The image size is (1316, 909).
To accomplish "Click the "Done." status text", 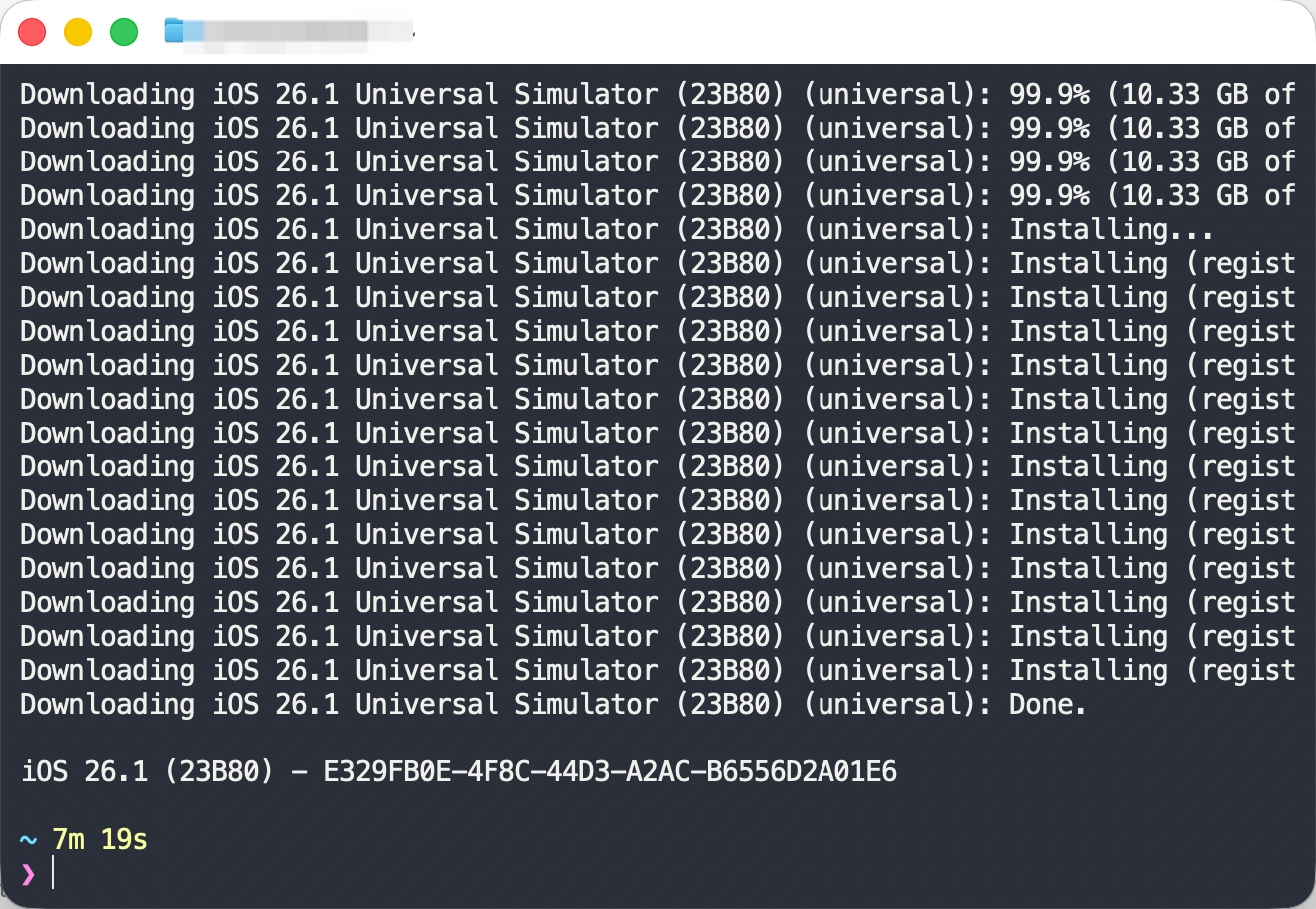I will point(1047,704).
